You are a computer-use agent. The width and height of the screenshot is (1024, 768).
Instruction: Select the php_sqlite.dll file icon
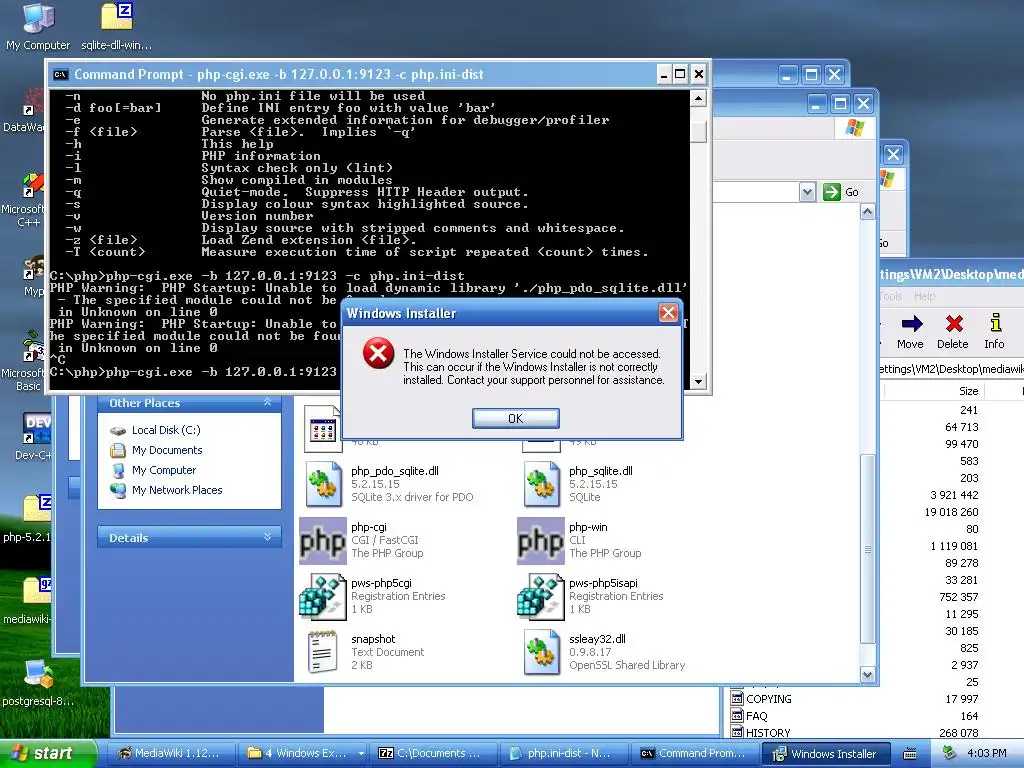(x=541, y=484)
